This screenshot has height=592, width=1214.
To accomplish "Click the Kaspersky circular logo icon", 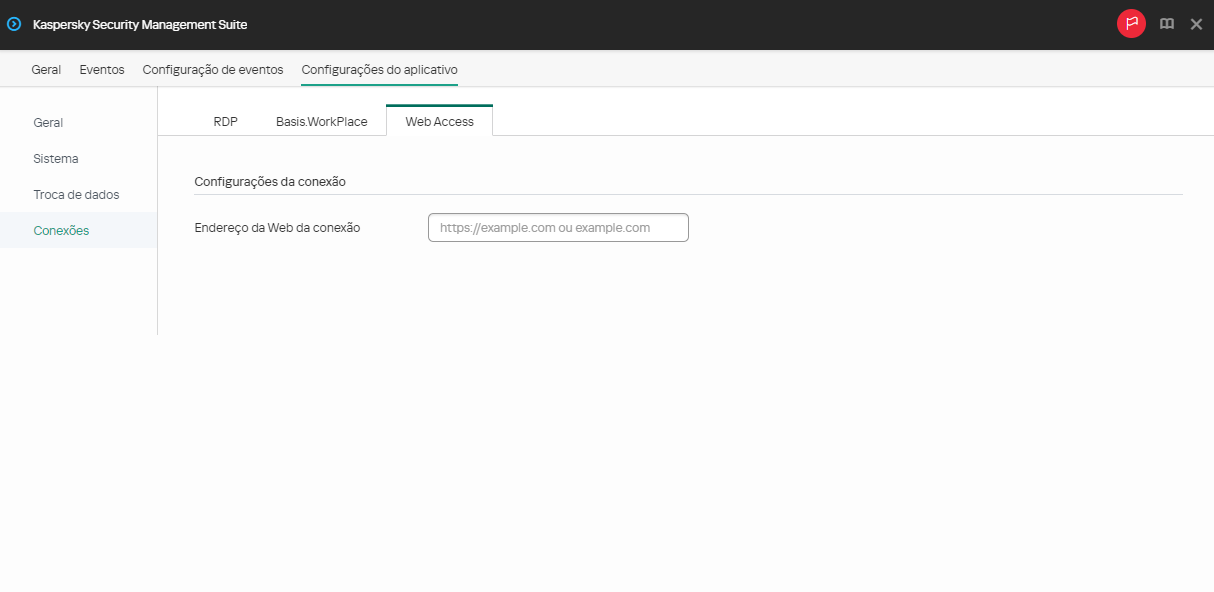I will click(13, 23).
